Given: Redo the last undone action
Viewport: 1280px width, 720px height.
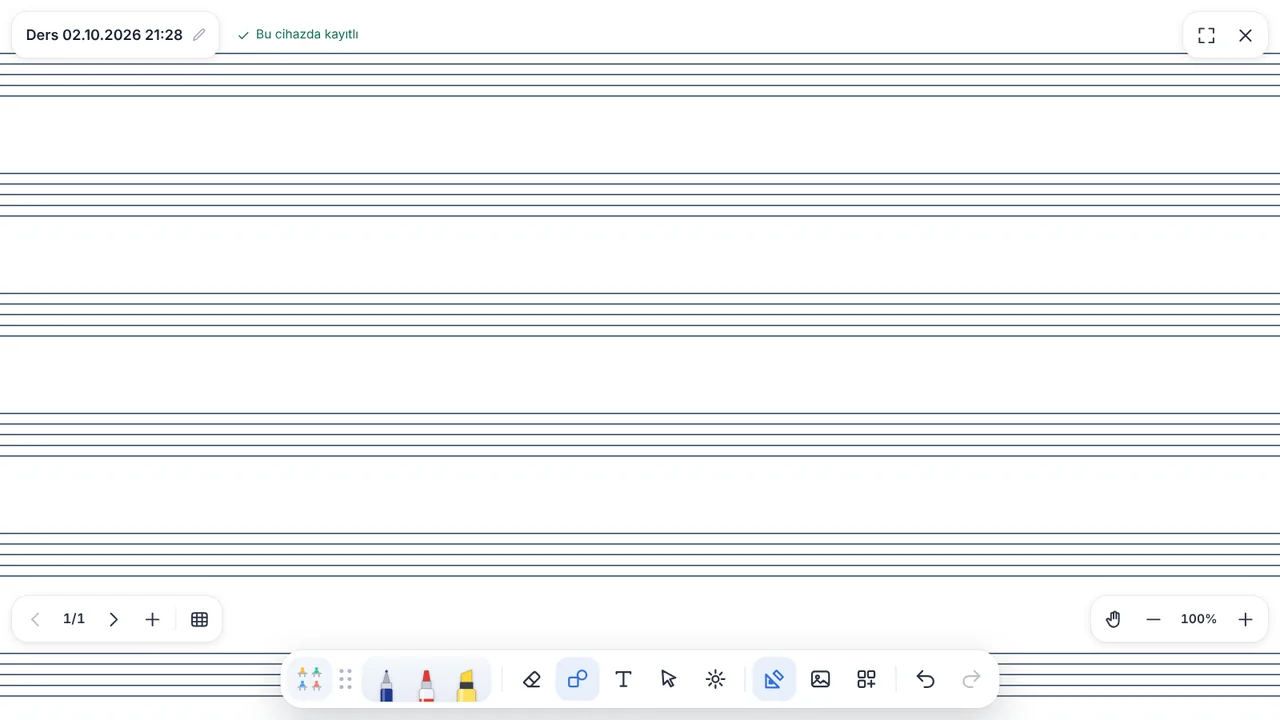Looking at the screenshot, I should point(971,679).
